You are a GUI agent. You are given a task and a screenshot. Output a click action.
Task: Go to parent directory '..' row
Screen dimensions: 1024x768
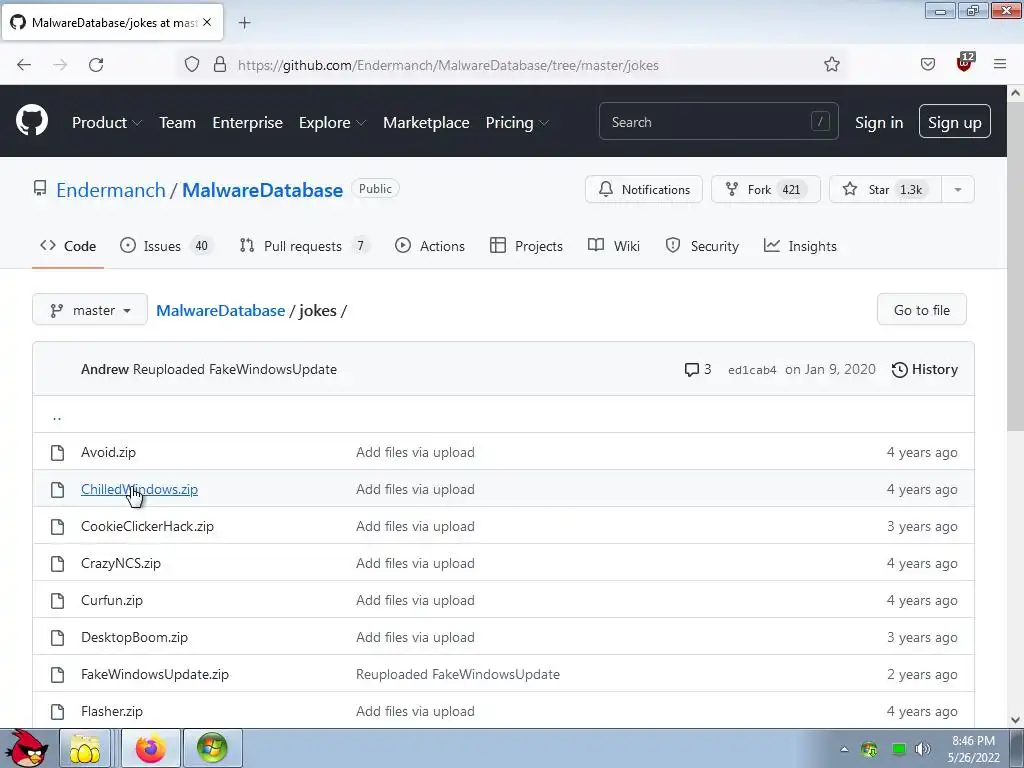503,414
